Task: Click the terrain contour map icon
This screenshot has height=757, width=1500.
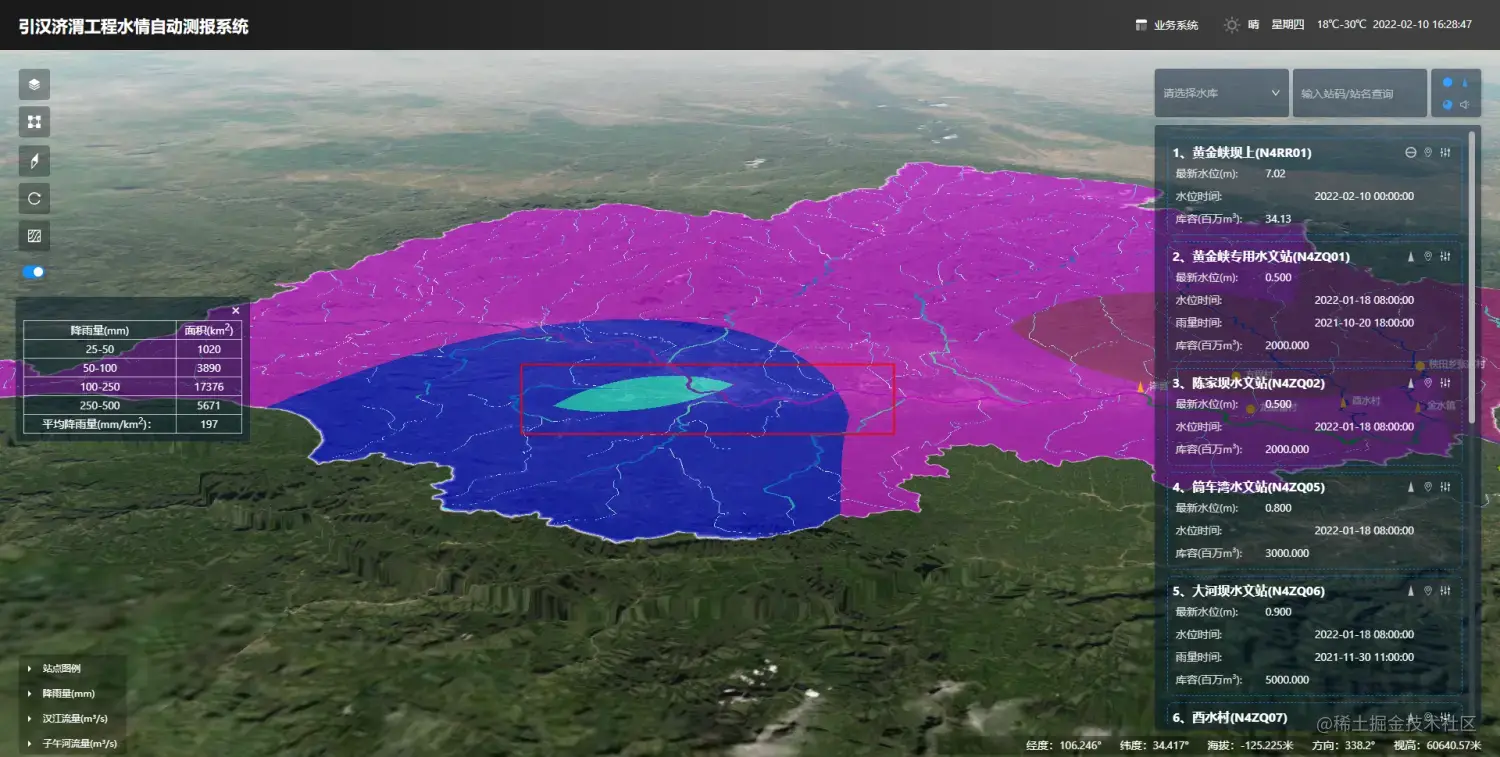Action: coord(34,236)
